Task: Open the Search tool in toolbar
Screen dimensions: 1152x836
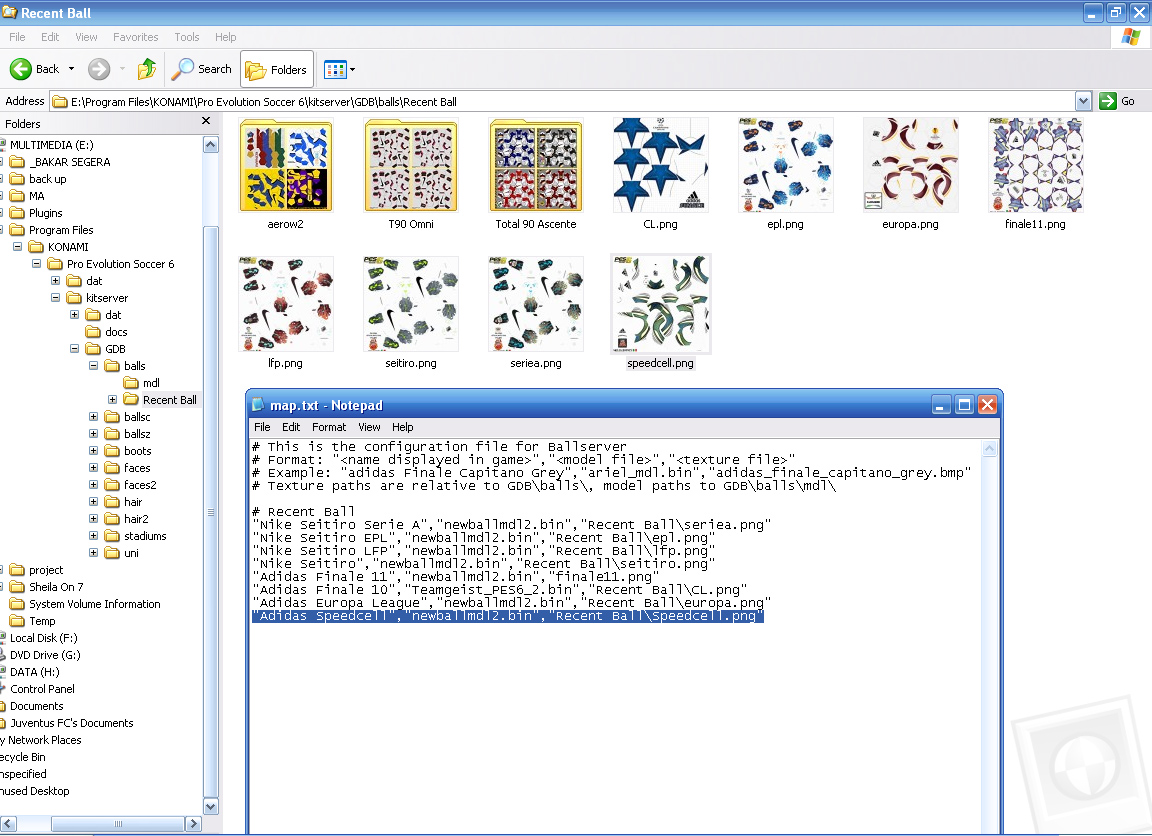Action: tap(201, 69)
